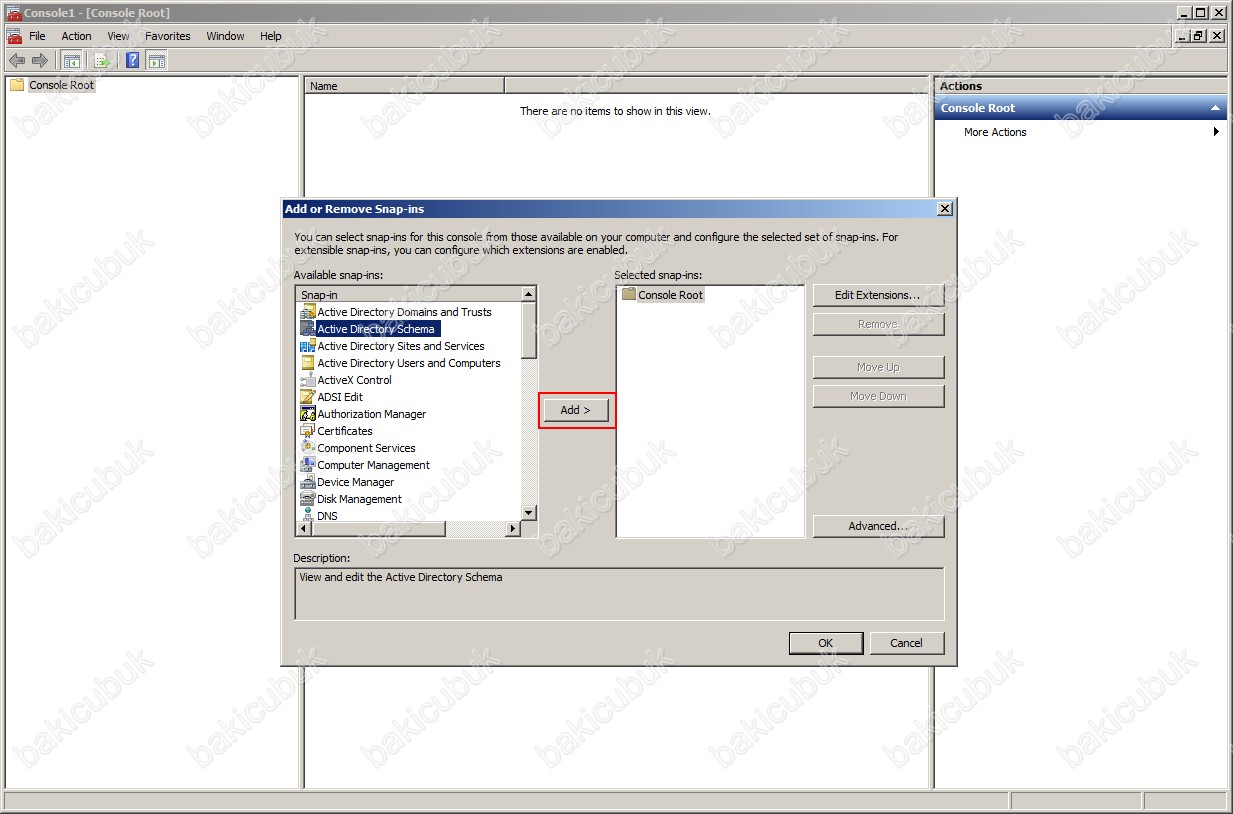
Task: Select the ActiveX Control snap-in icon
Action: click(308, 380)
